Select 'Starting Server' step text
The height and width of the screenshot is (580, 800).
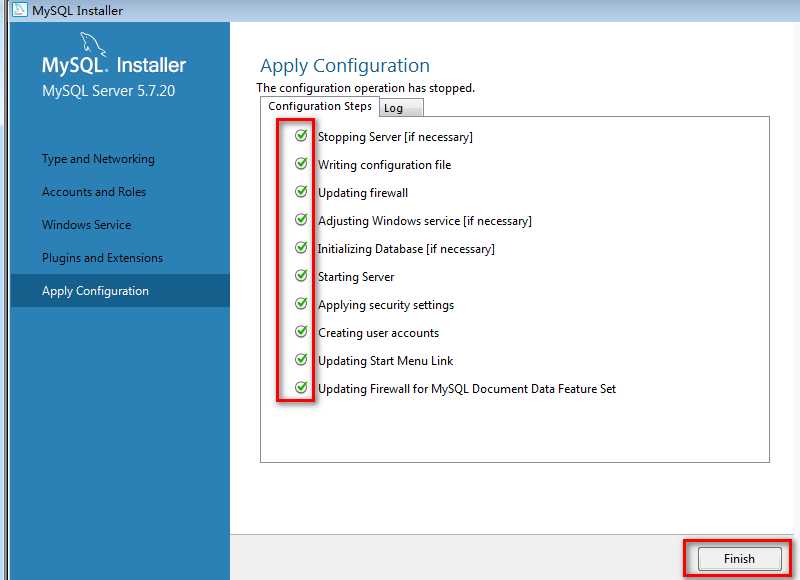(x=356, y=277)
